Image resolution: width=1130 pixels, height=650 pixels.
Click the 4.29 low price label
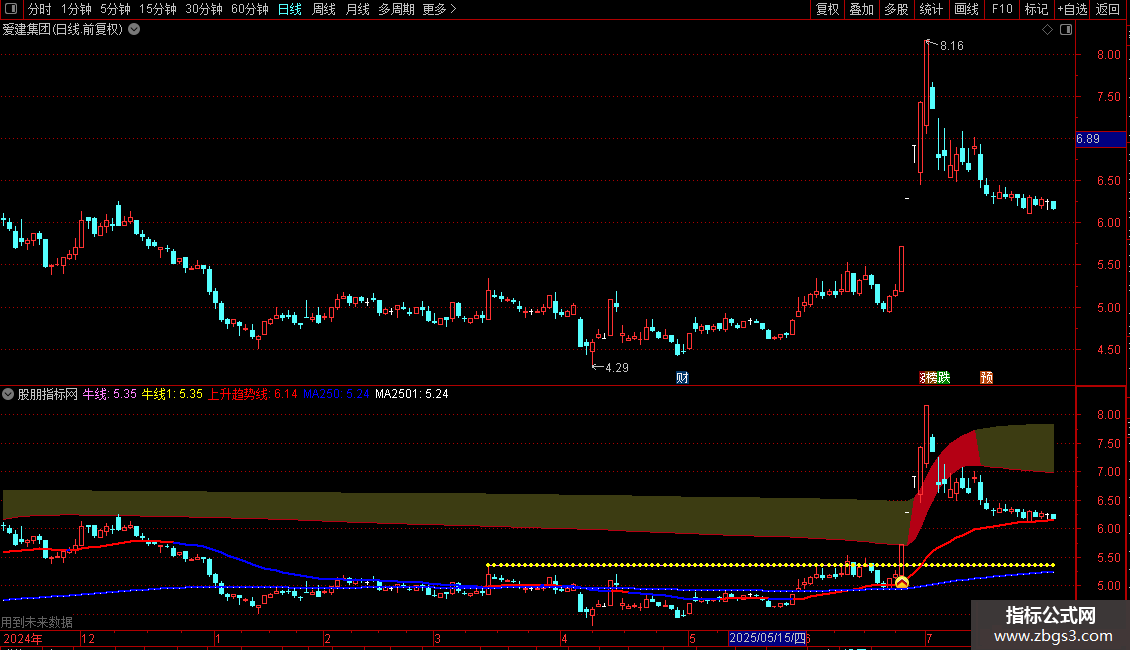(617, 368)
